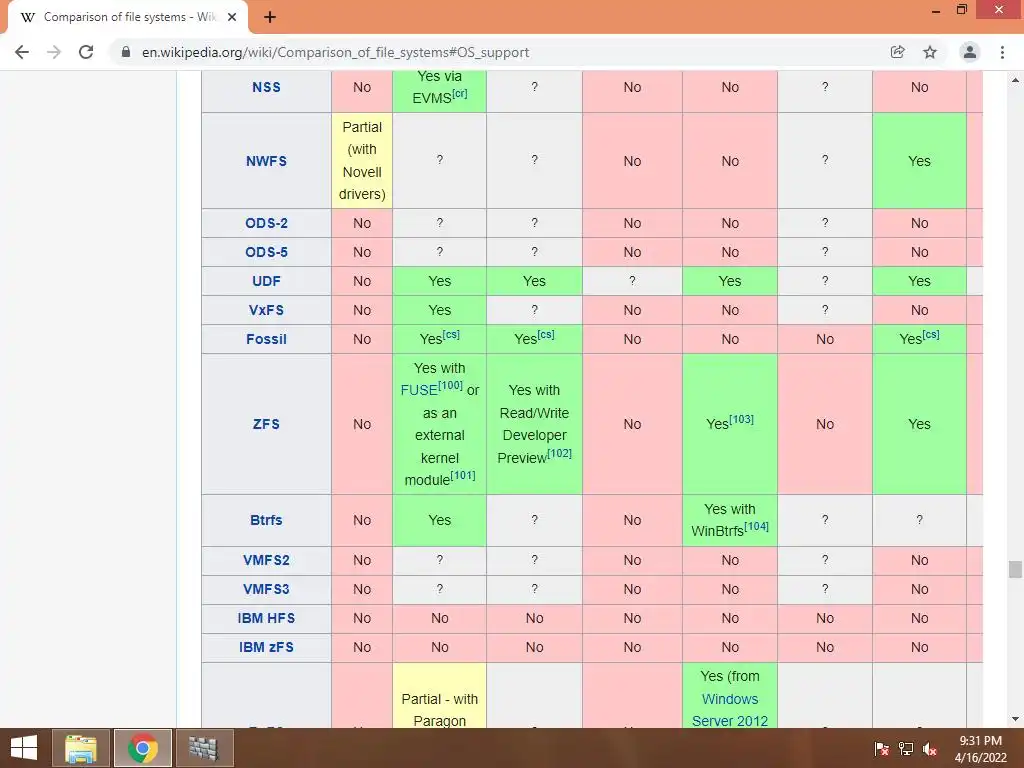
Task: Click scrollbar up arrow
Action: point(1015,80)
